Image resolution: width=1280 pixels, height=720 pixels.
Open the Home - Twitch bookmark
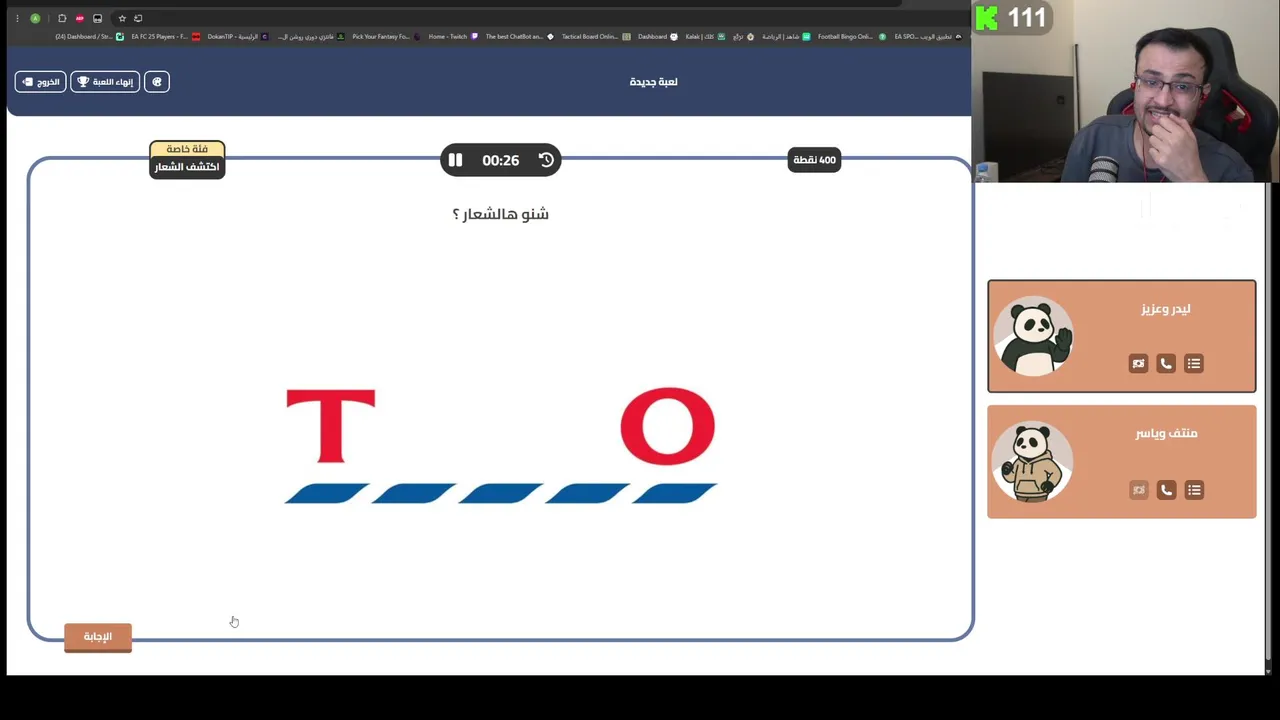click(x=452, y=37)
